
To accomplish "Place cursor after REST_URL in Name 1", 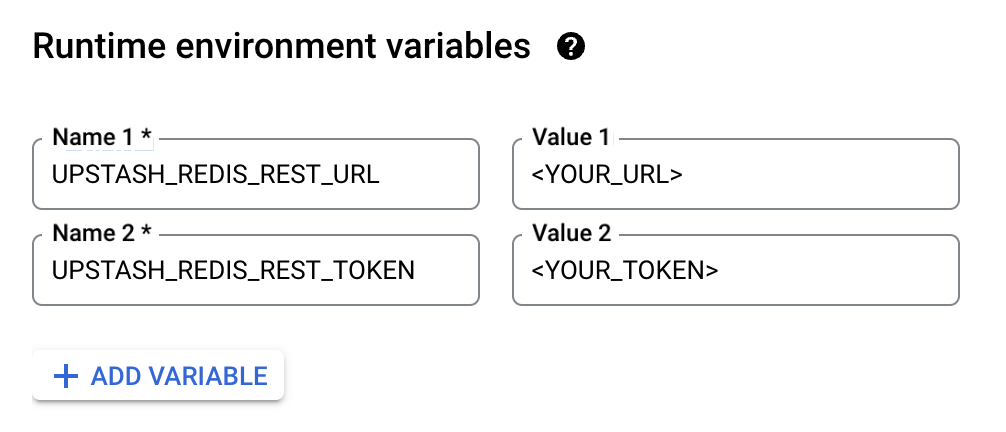I will click(381, 175).
